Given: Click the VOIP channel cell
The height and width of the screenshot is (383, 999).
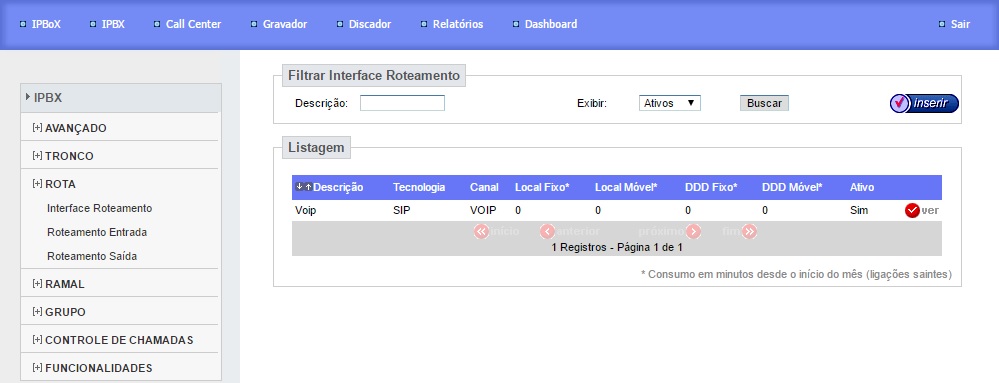Looking at the screenshot, I should coord(483,210).
